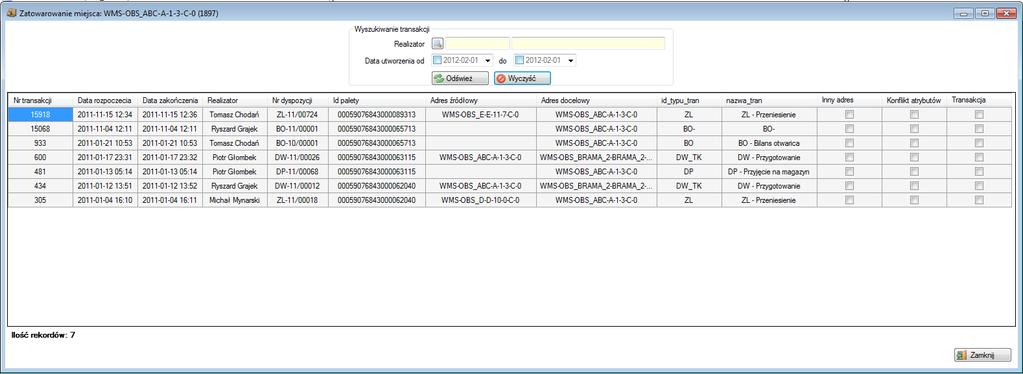Focus the long Realizator name input field
Image resolution: width=1023 pixels, height=374 pixels.
(588, 44)
